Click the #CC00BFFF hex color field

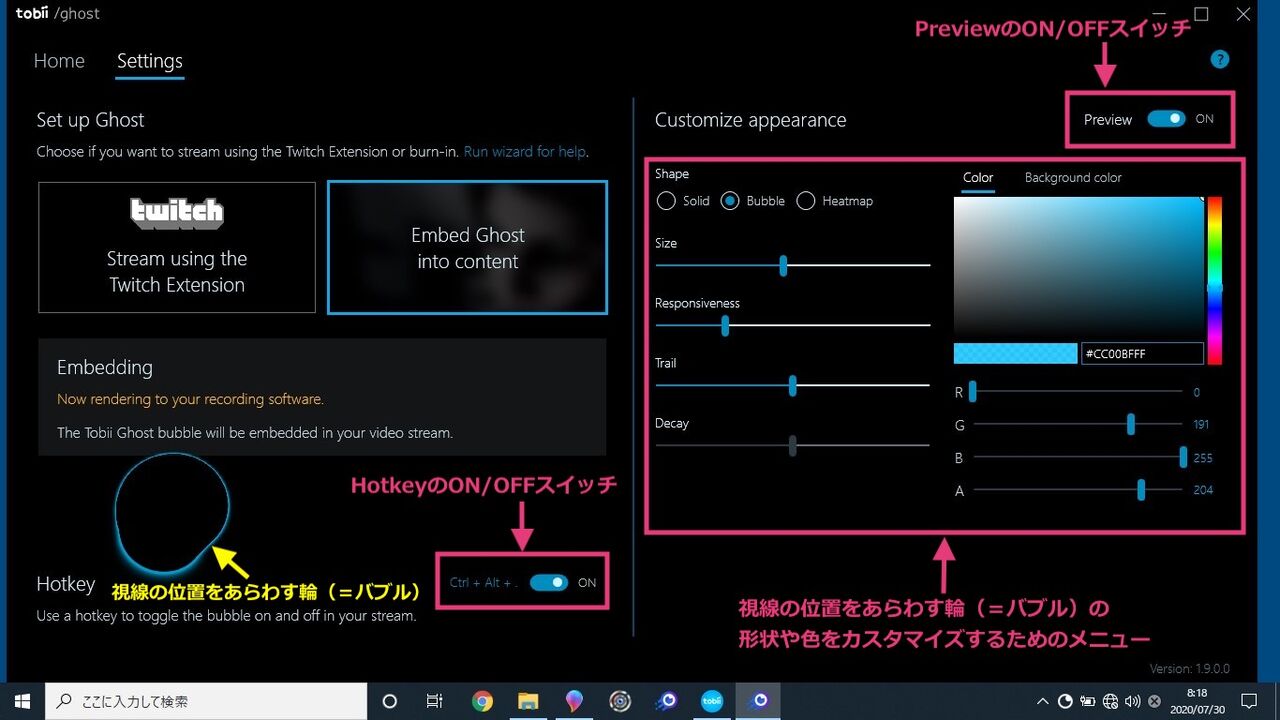[x=1142, y=353]
